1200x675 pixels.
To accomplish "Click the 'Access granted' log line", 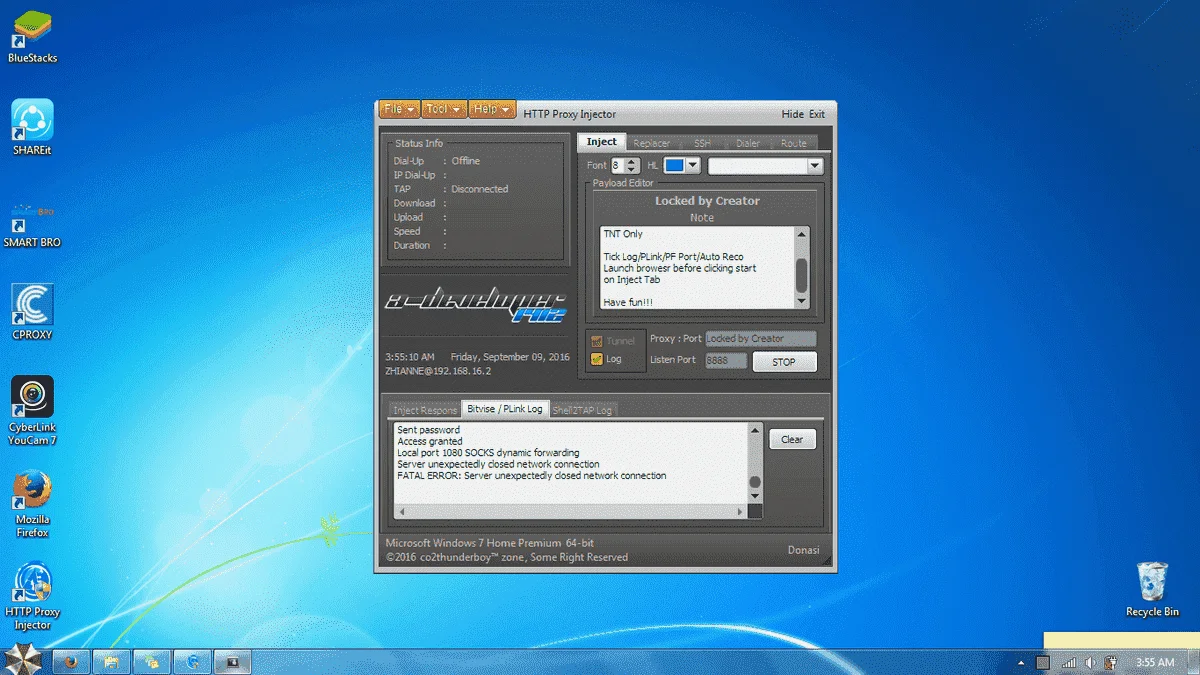I will point(430,441).
